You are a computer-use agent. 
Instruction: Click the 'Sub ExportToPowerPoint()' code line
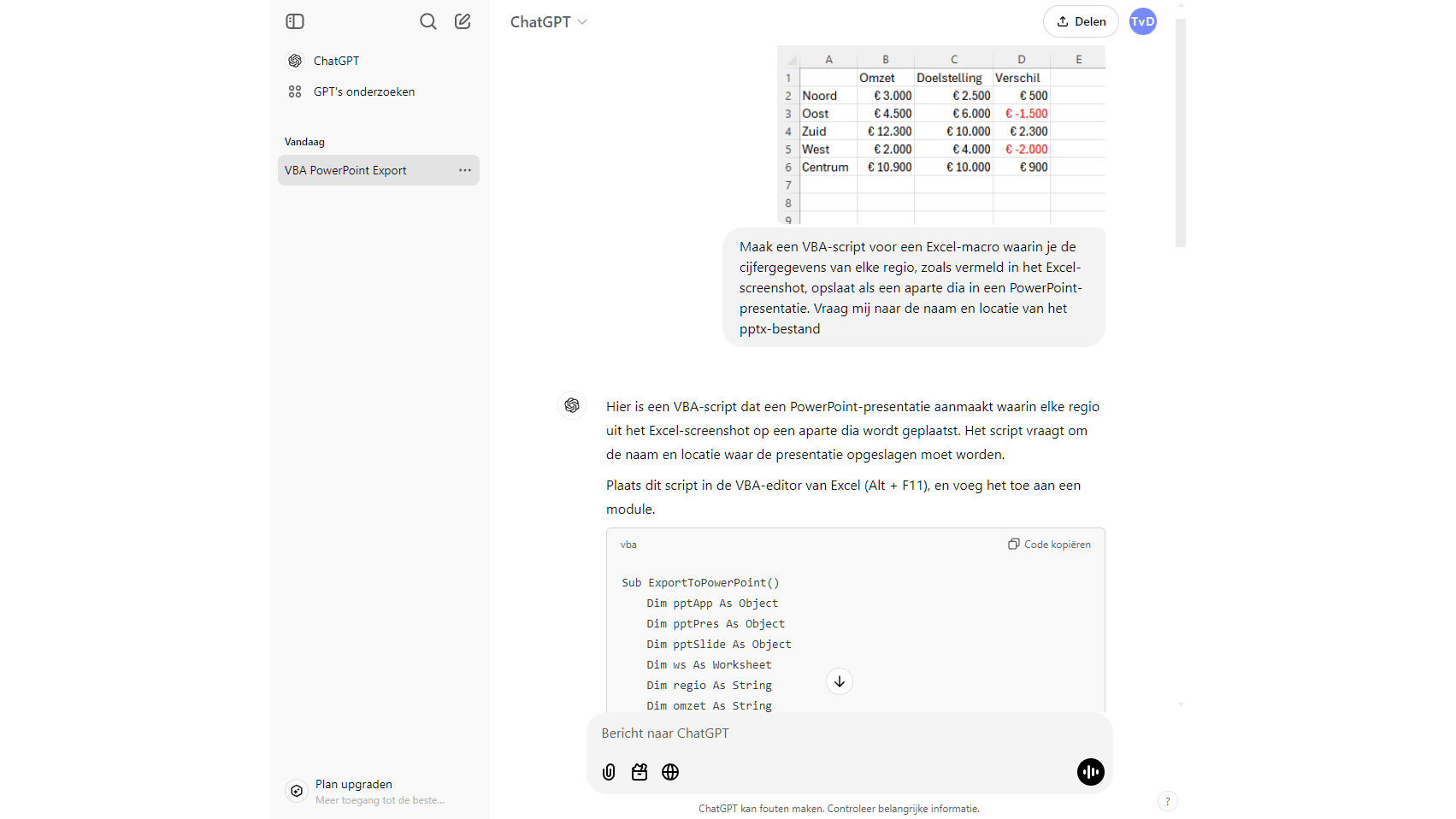coord(700,583)
